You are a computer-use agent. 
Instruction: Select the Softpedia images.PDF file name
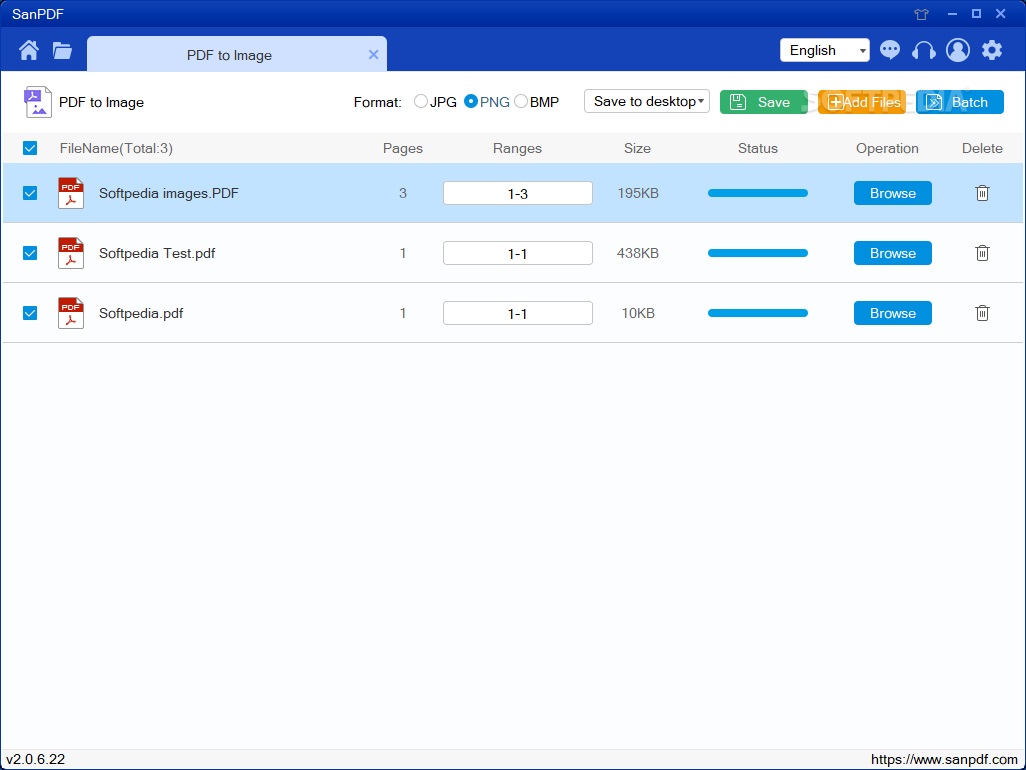click(x=169, y=193)
